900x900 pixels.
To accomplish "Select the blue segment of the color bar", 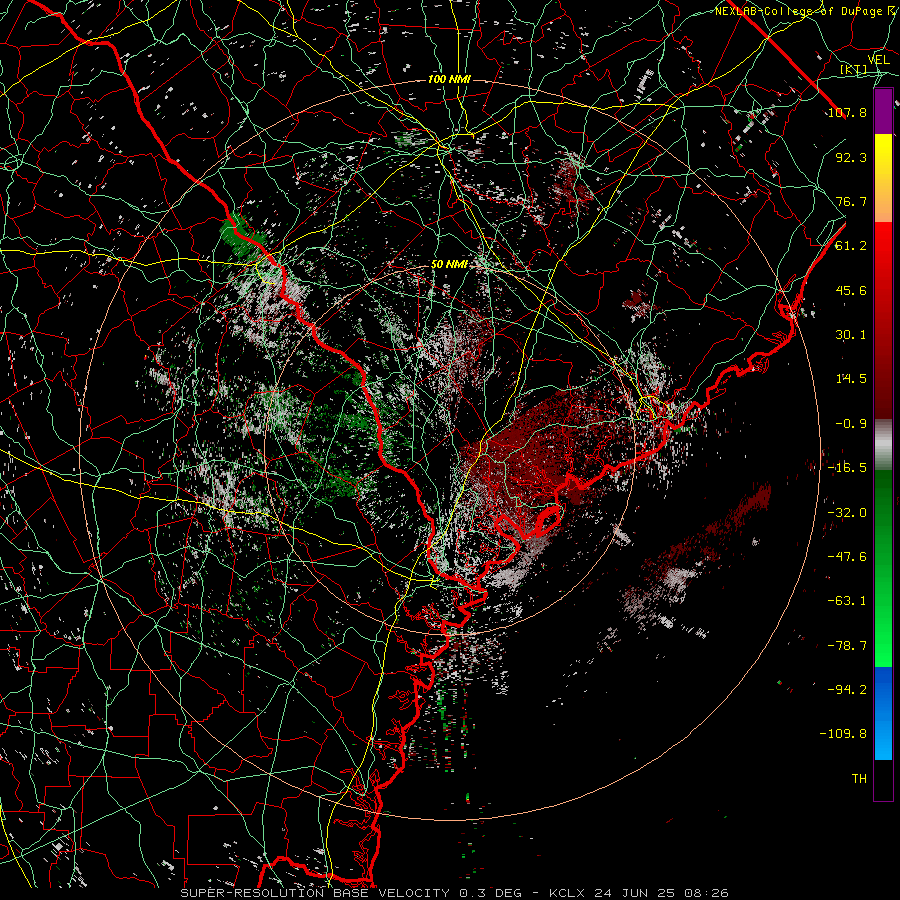I will pos(883,713).
